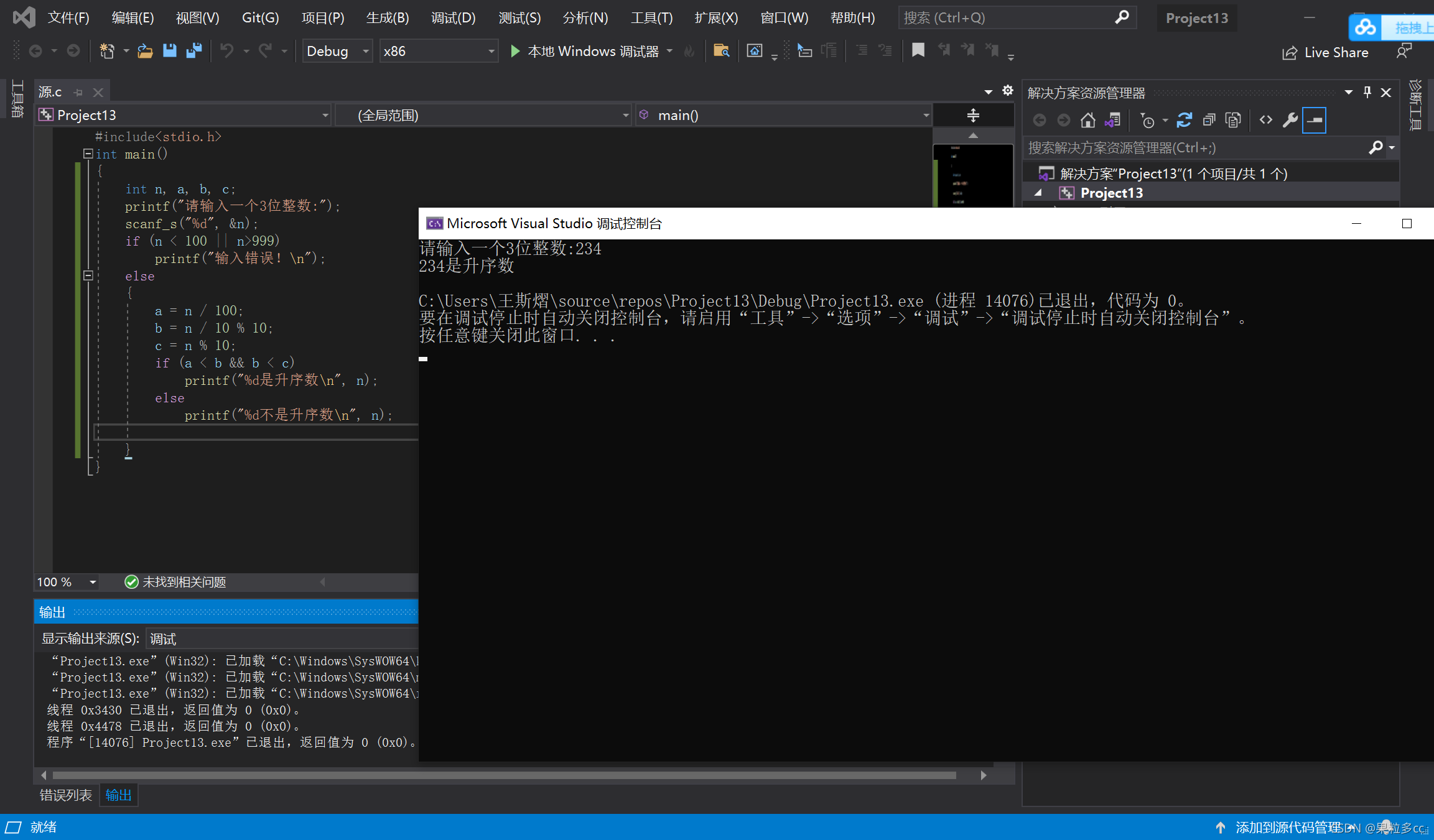
Task: Open the debugger target dropdown arrow
Action: point(669,51)
